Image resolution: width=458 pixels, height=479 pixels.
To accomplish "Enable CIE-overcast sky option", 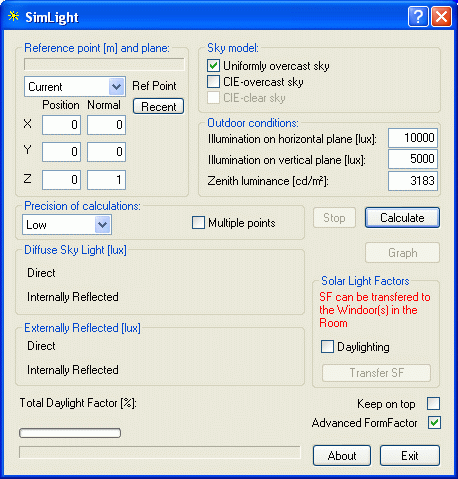I will pos(213,82).
